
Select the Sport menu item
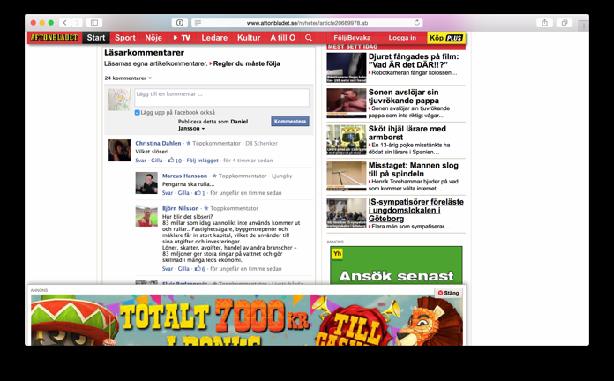click(125, 38)
